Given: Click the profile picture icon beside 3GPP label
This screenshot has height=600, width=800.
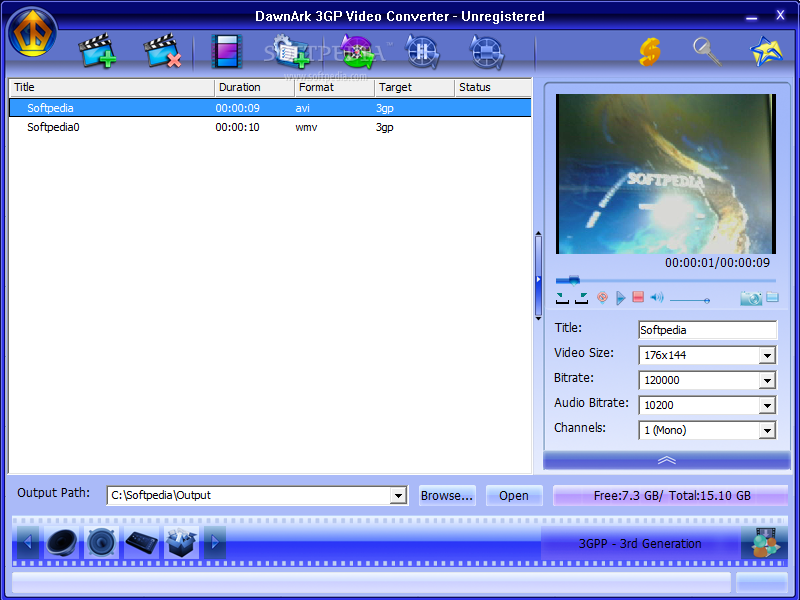Looking at the screenshot, I should pos(764,543).
